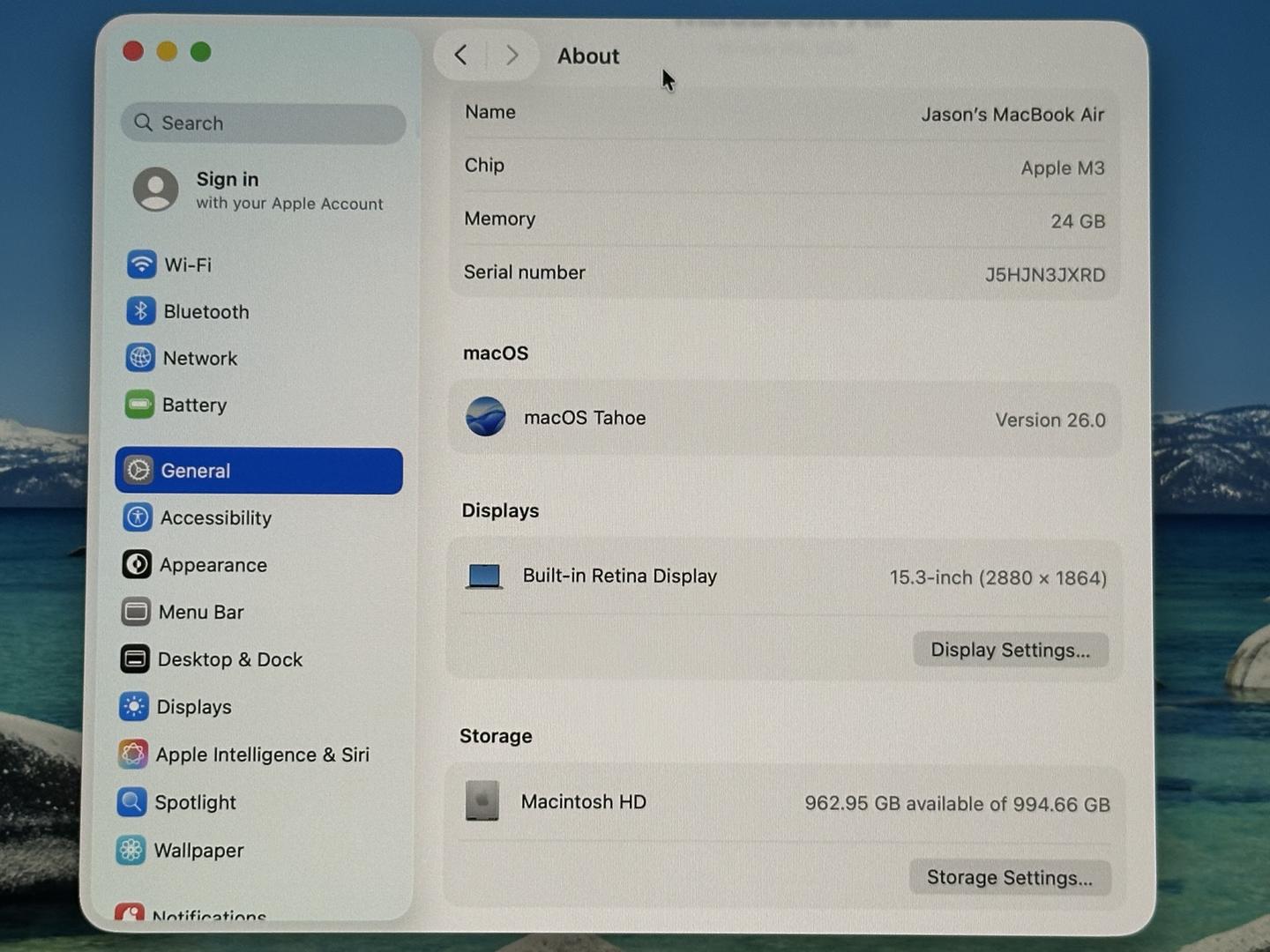Open Battery settings

point(193,405)
